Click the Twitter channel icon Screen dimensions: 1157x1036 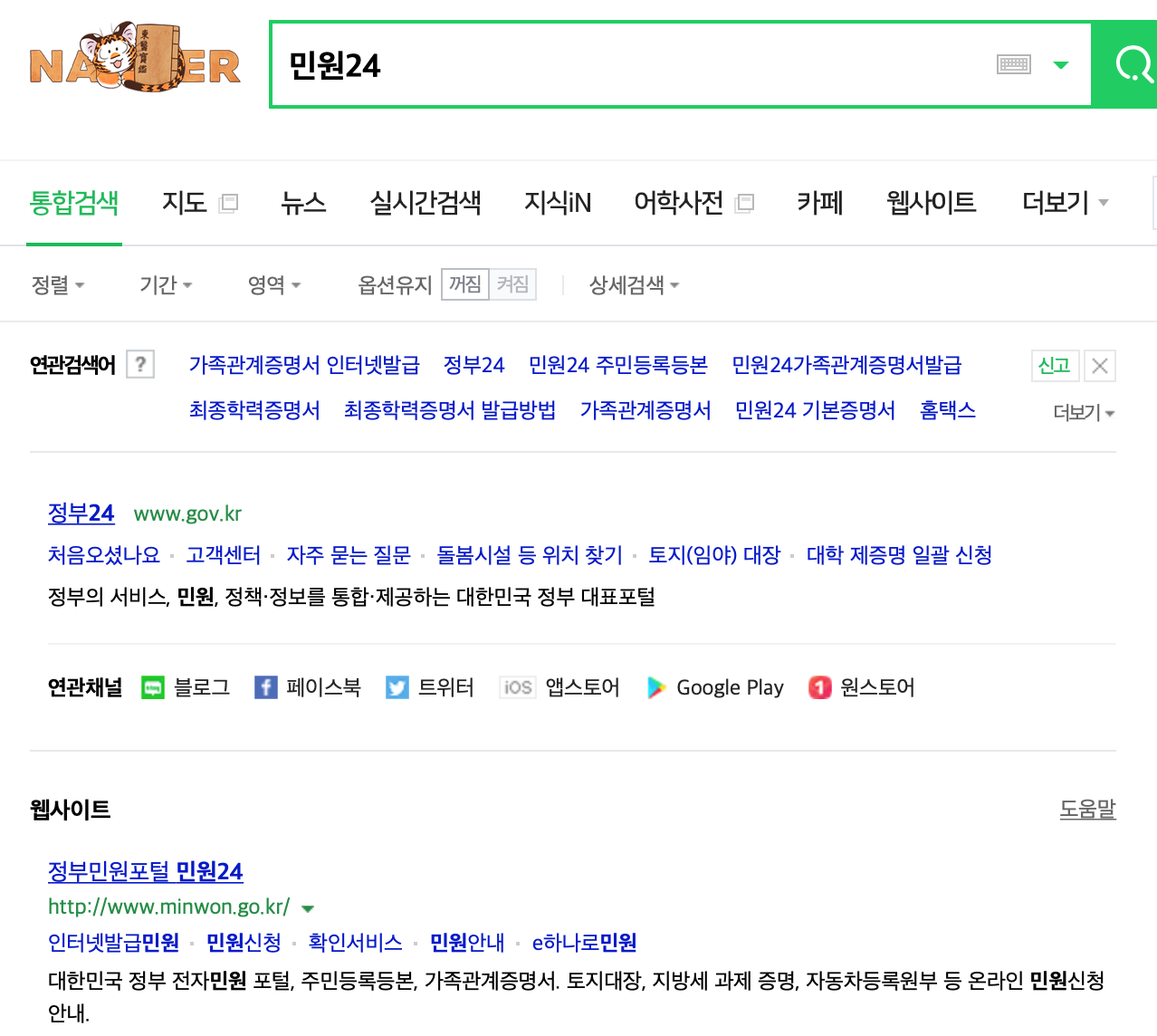click(397, 687)
